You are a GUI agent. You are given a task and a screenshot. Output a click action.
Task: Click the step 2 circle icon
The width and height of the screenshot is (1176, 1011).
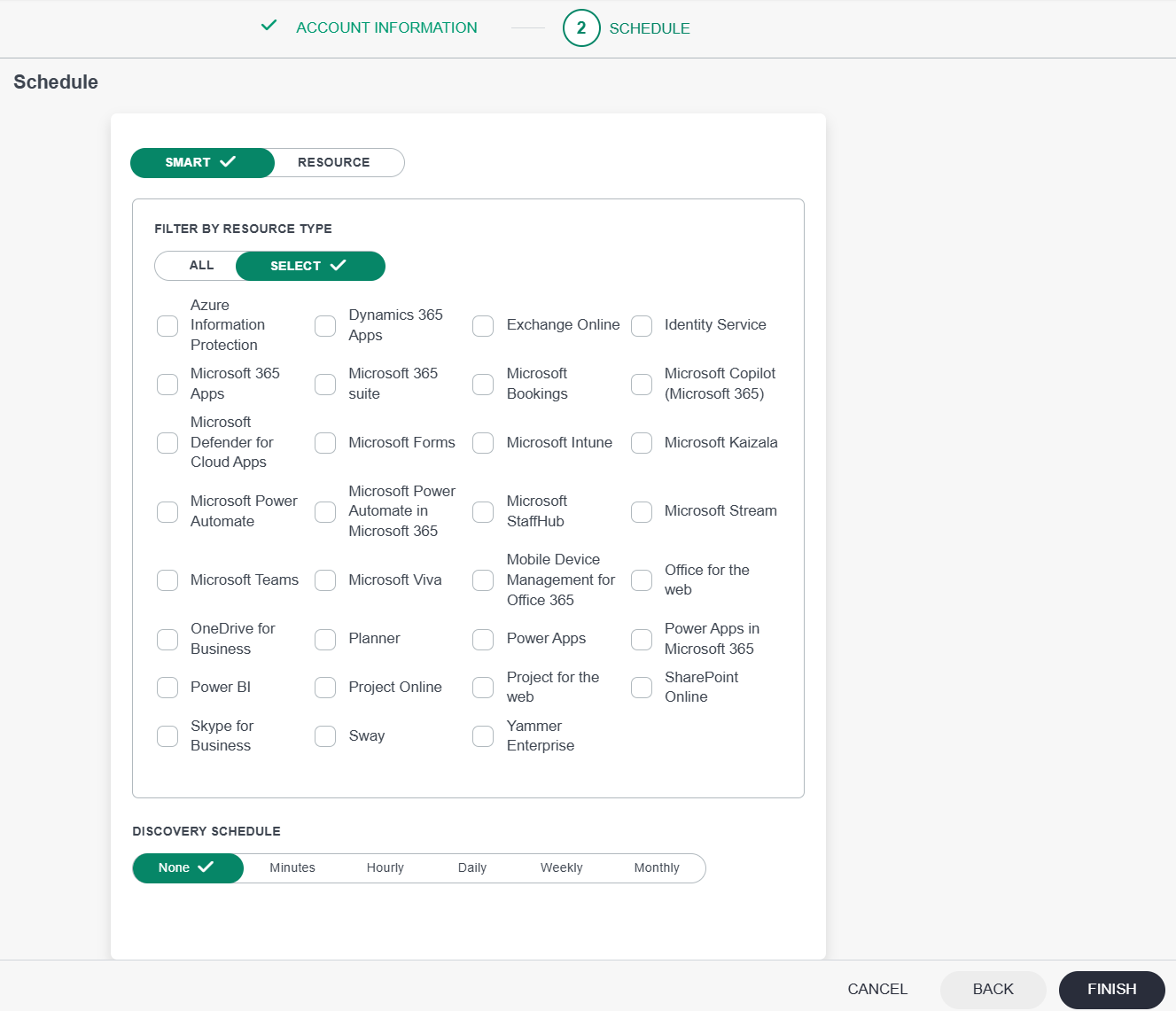[581, 28]
